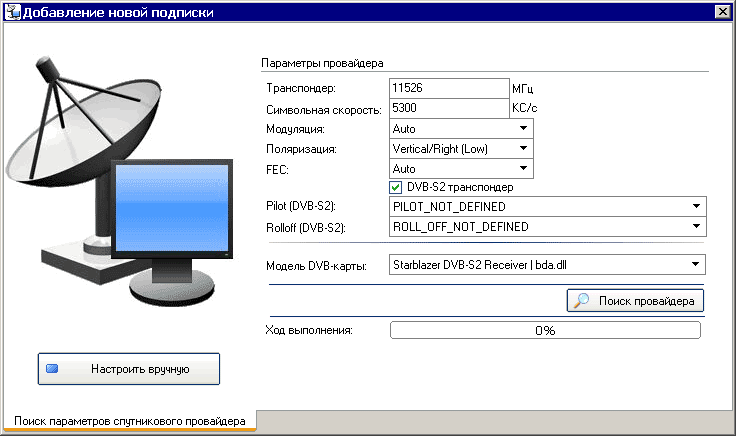Click the Параметры провайдера group heading
This screenshot has width=736, height=436.
click(x=315, y=62)
